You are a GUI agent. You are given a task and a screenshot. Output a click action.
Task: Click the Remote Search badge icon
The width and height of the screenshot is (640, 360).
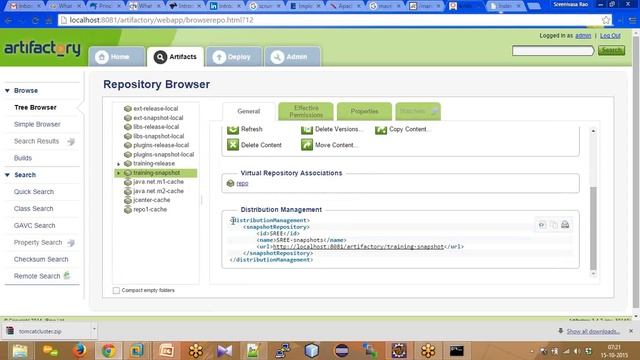click(x=67, y=276)
